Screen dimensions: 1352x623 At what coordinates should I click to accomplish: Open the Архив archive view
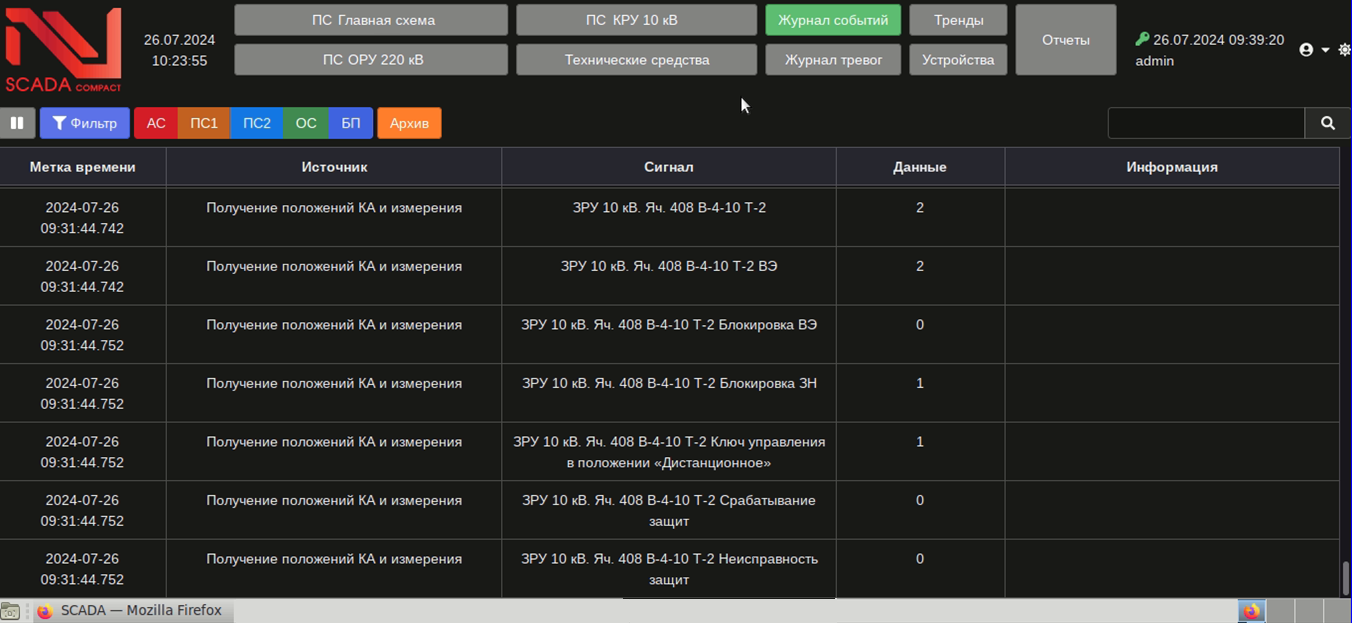pyautogui.click(x=409, y=123)
